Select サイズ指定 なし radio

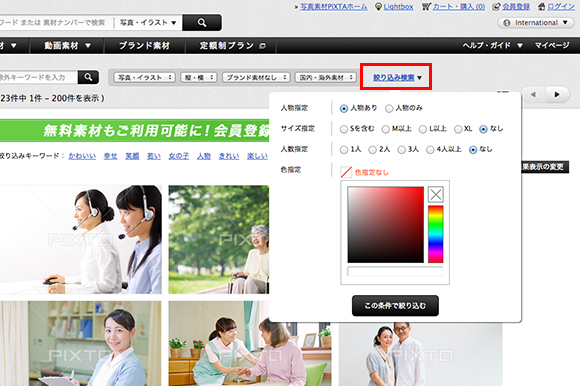tap(483, 129)
